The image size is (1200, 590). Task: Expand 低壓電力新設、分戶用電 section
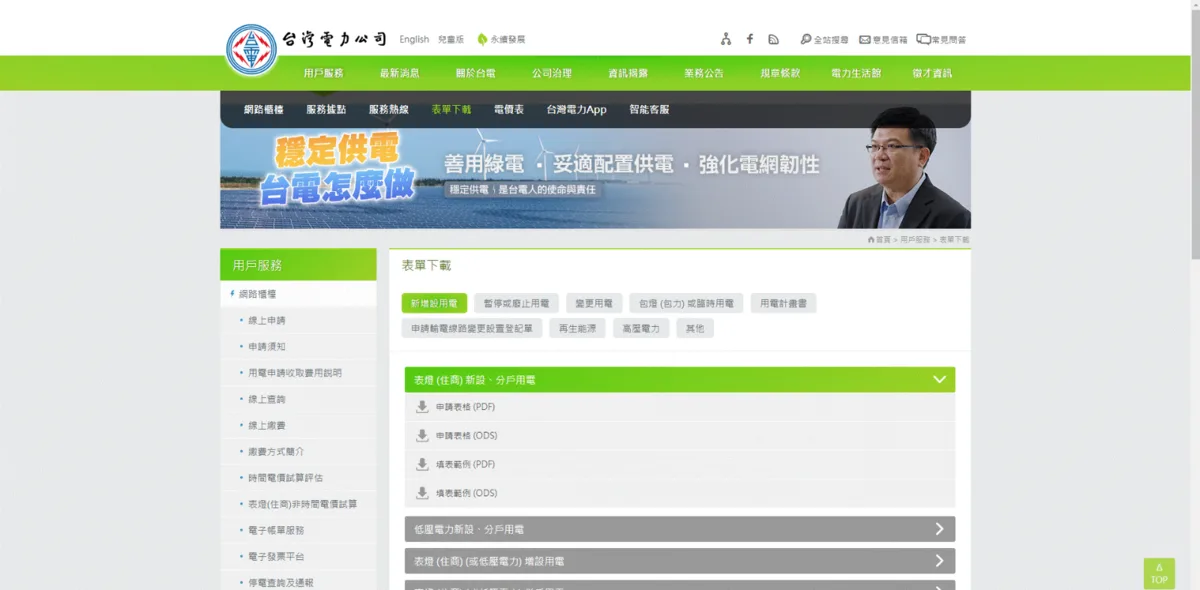(x=680, y=529)
